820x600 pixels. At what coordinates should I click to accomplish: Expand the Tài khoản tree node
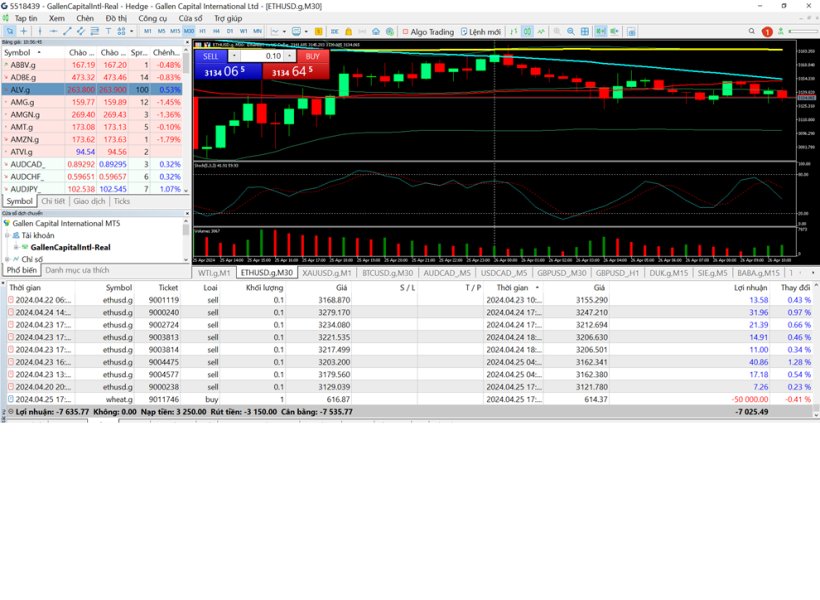point(7,235)
